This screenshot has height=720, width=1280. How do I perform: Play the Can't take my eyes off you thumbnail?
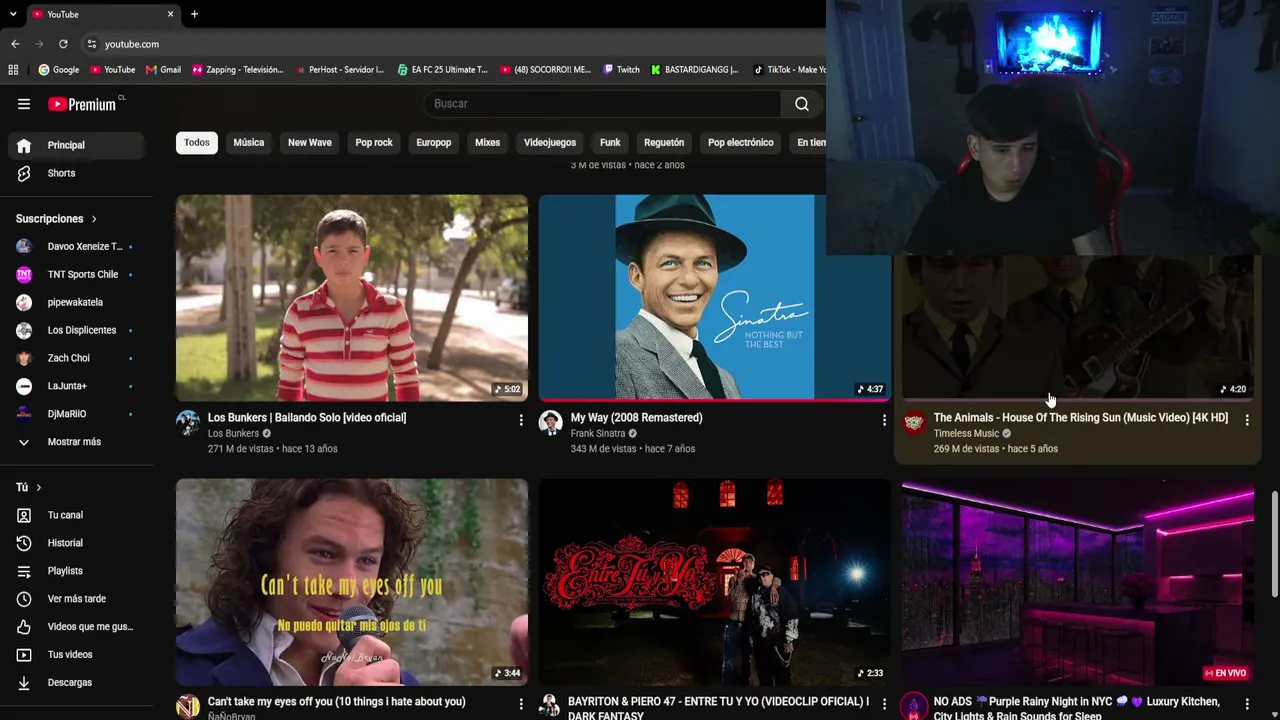352,582
